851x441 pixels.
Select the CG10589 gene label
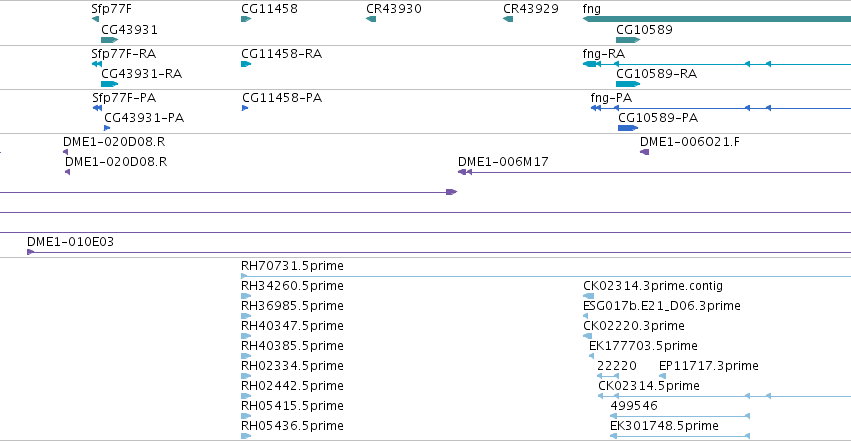pos(644,30)
